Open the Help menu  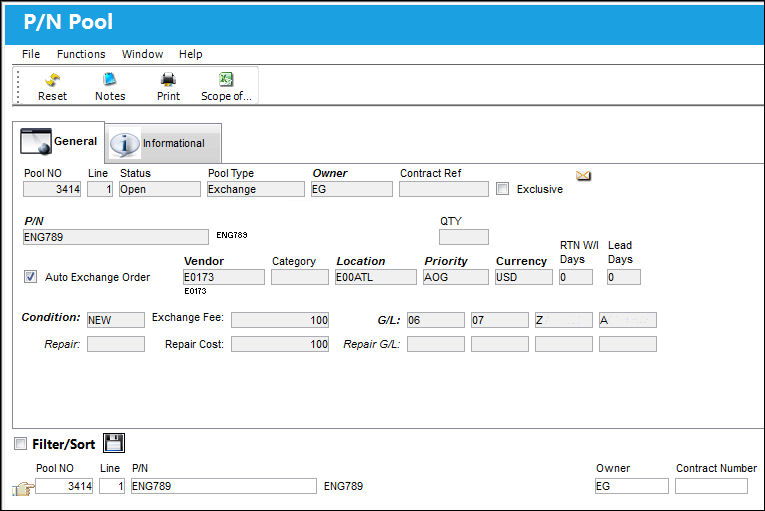pyautogui.click(x=190, y=54)
